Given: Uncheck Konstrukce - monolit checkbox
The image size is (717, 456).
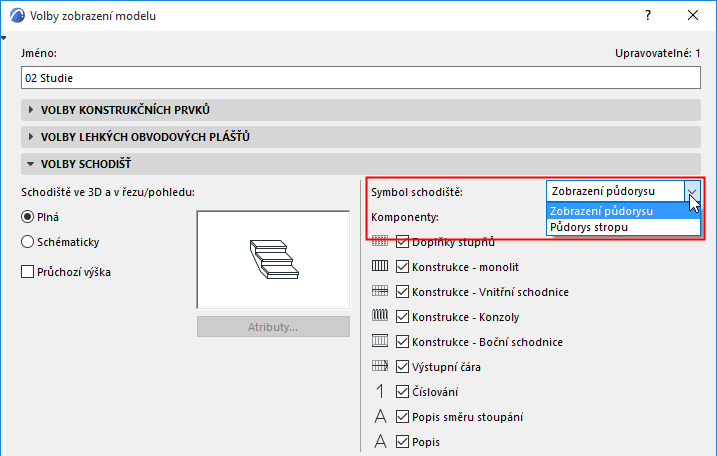Looking at the screenshot, I should (402, 267).
